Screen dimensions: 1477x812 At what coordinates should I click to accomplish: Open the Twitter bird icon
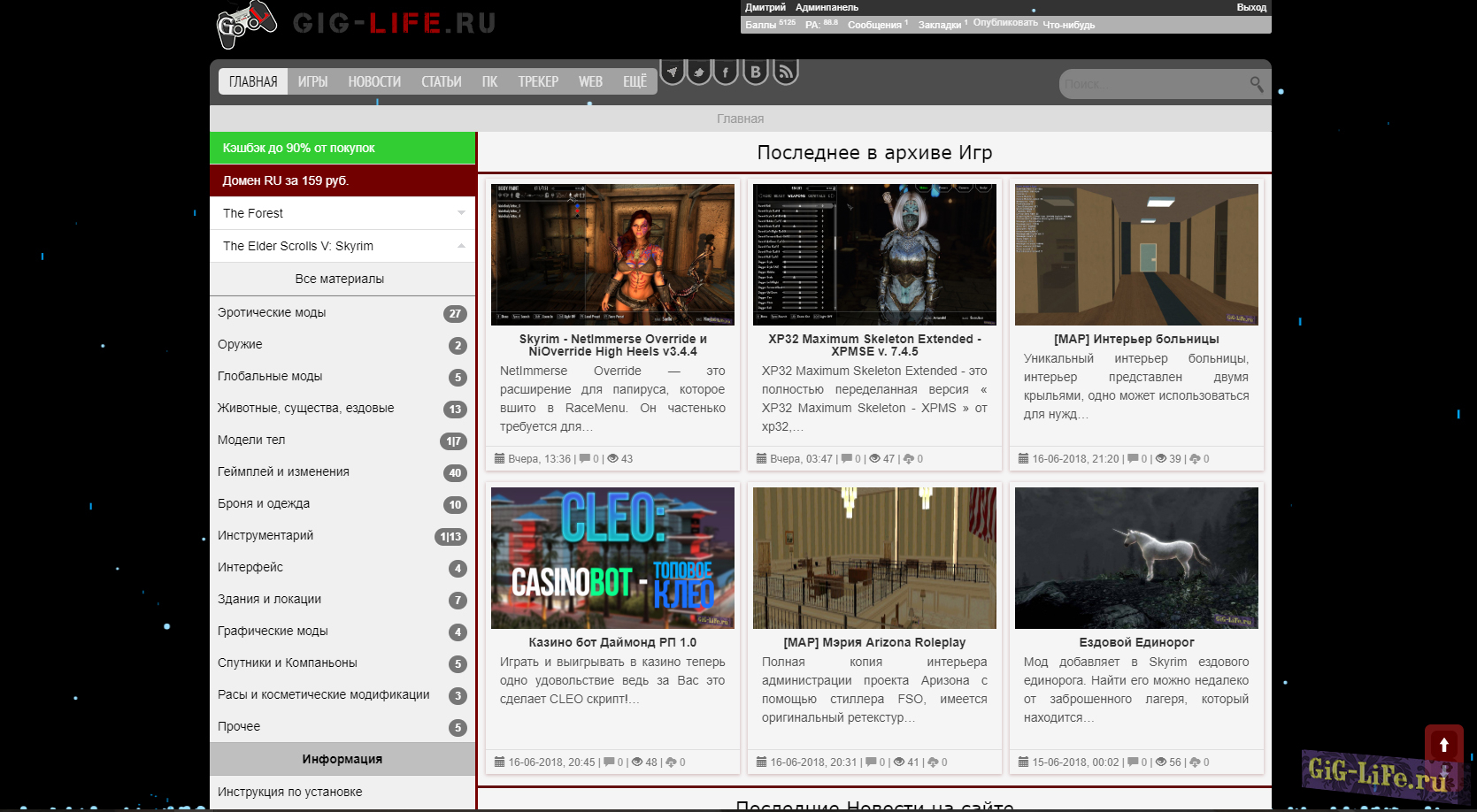pyautogui.click(x=699, y=72)
